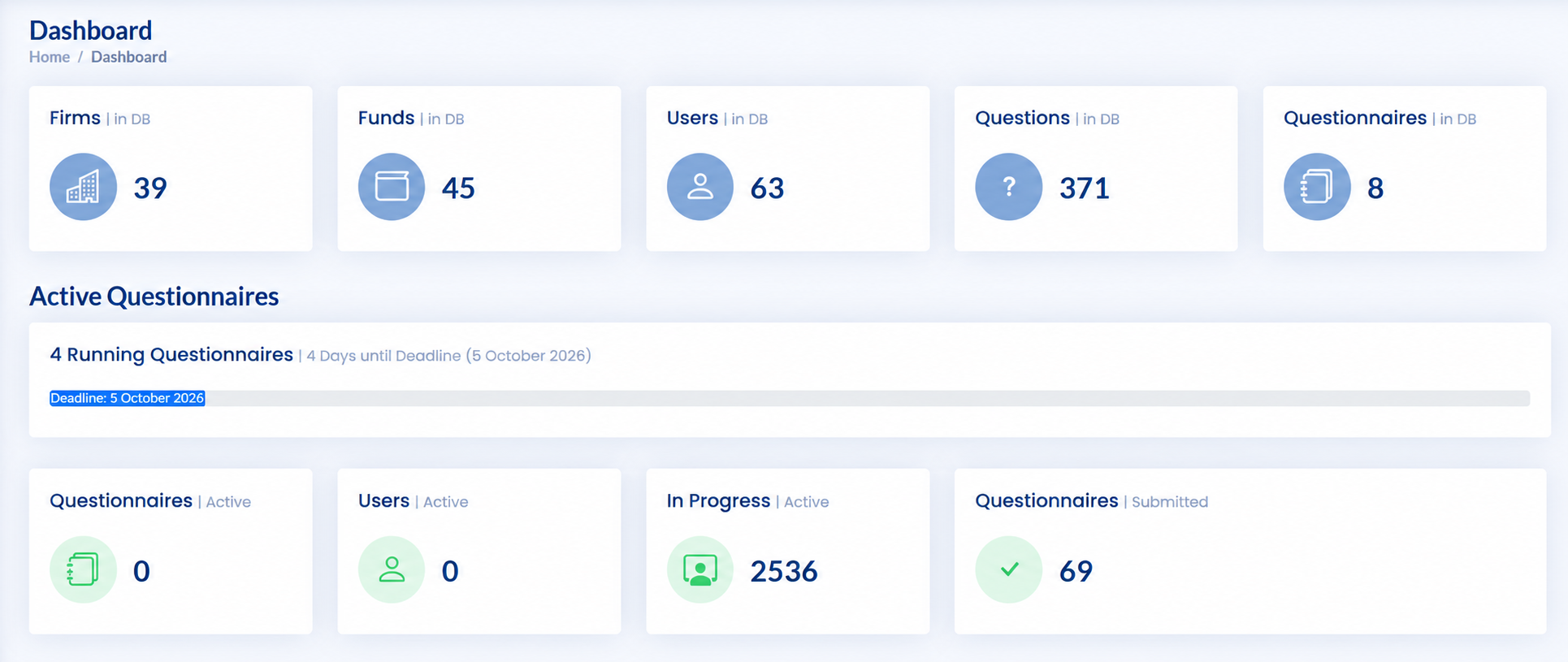The image size is (1568, 662).
Task: Click the Questionnaires notebook icon in DB
Action: [1317, 187]
